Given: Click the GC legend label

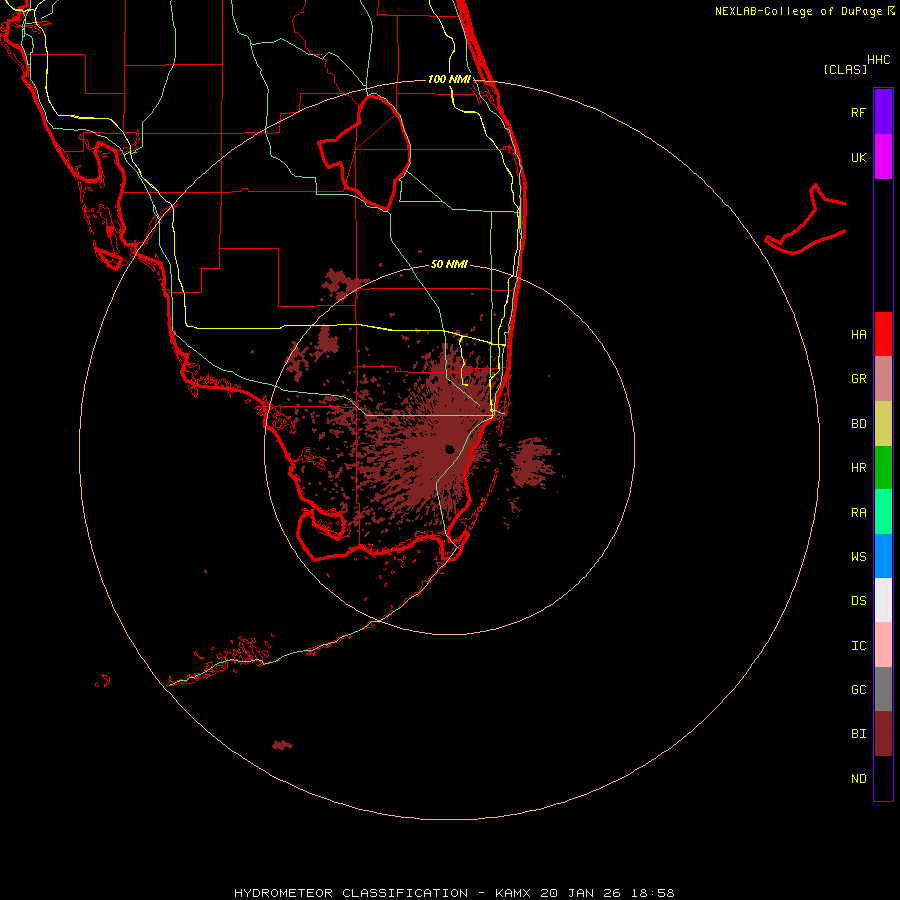Looking at the screenshot, I should [x=858, y=690].
